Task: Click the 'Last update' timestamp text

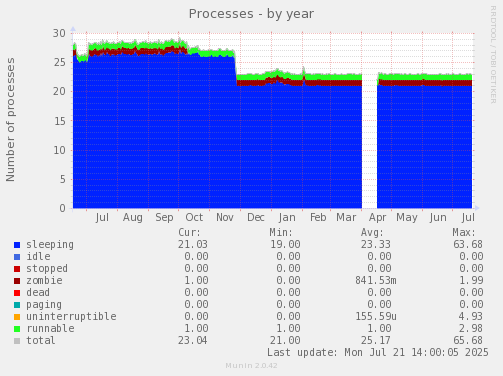Action: [x=378, y=352]
